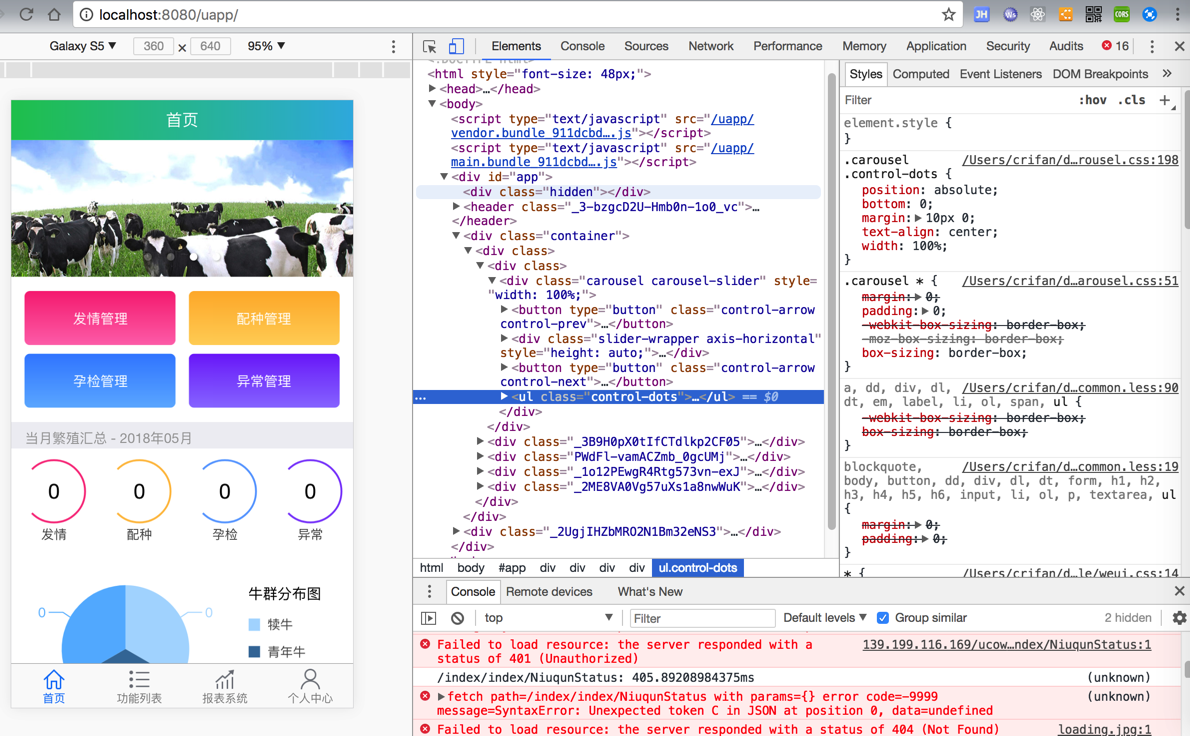Open the Galaxy S5 device dropdown
Screen dimensions: 1190x736
tap(83, 46)
